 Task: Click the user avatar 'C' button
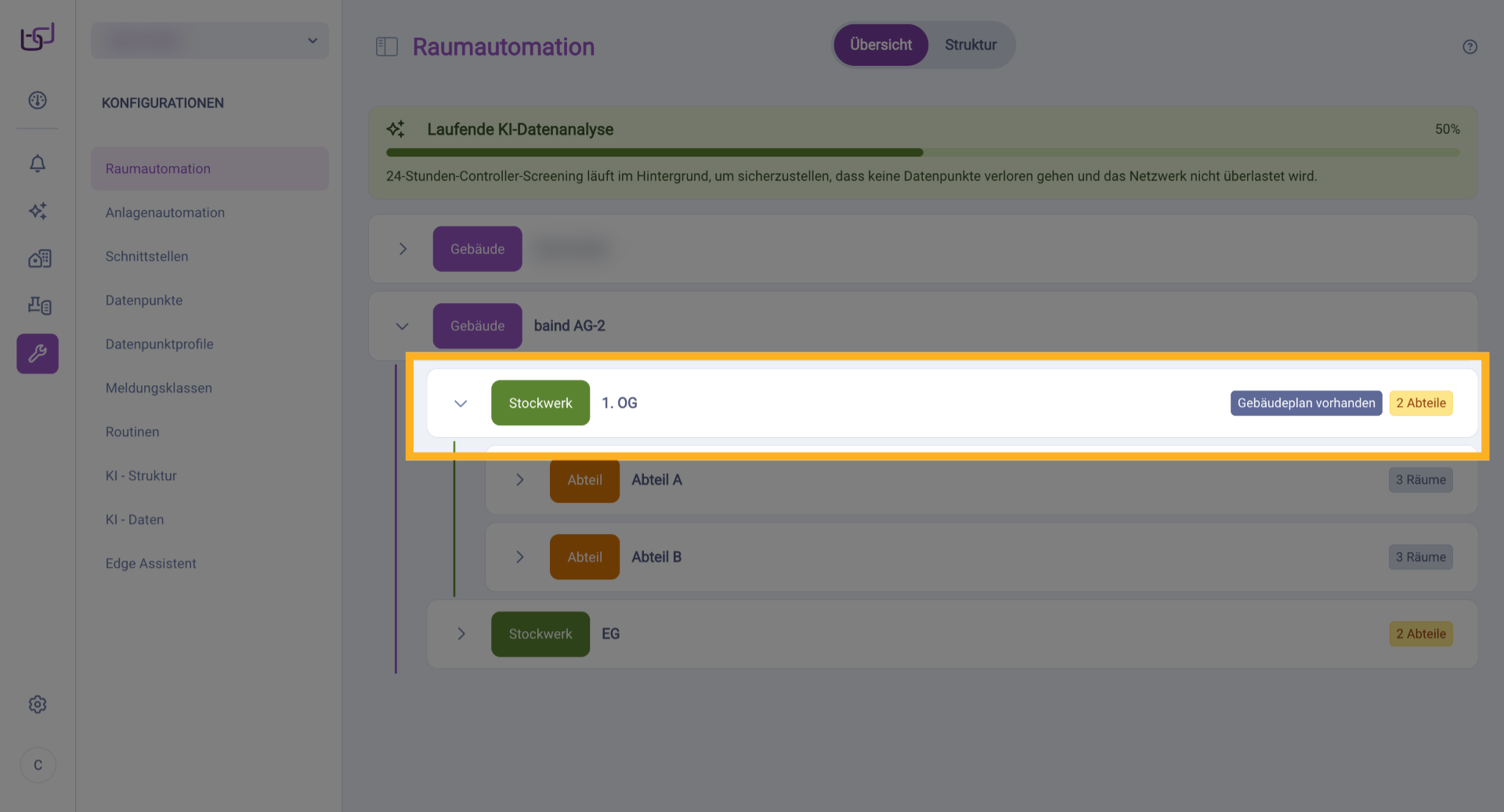[38, 765]
